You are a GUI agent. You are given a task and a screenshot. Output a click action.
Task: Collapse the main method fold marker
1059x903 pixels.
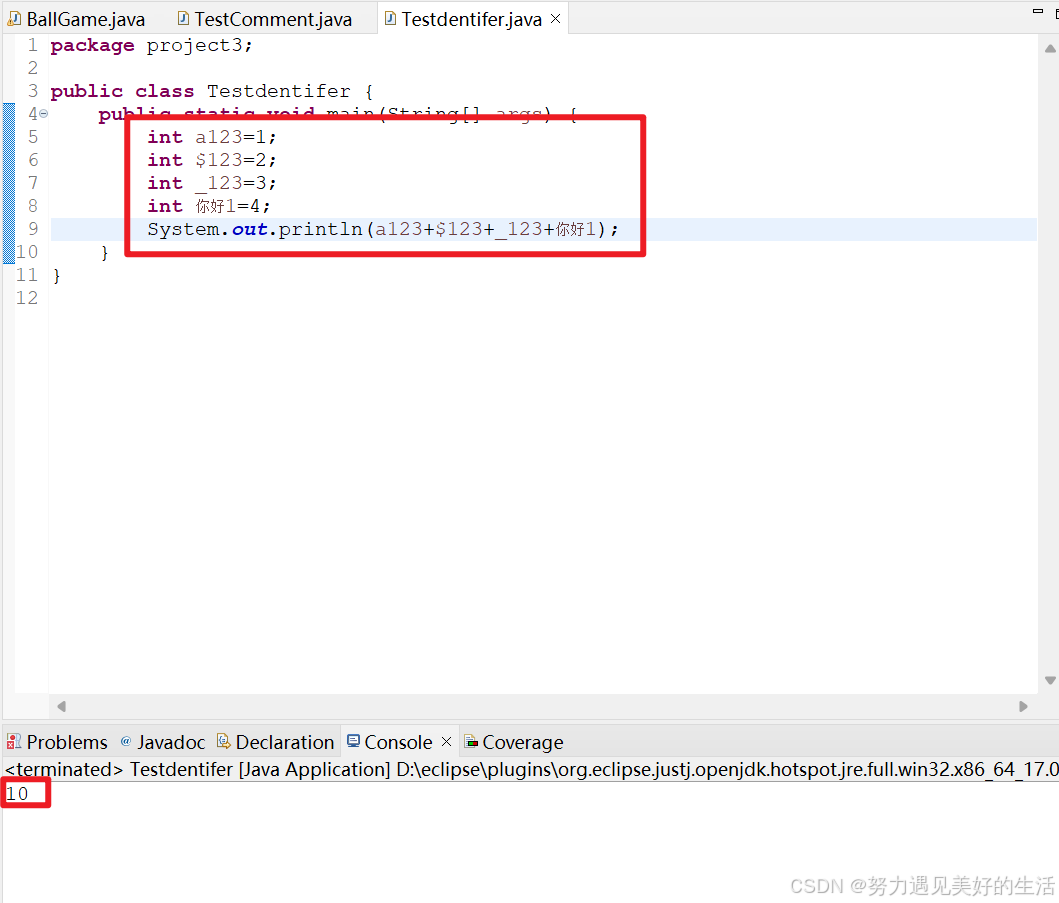(x=43, y=114)
